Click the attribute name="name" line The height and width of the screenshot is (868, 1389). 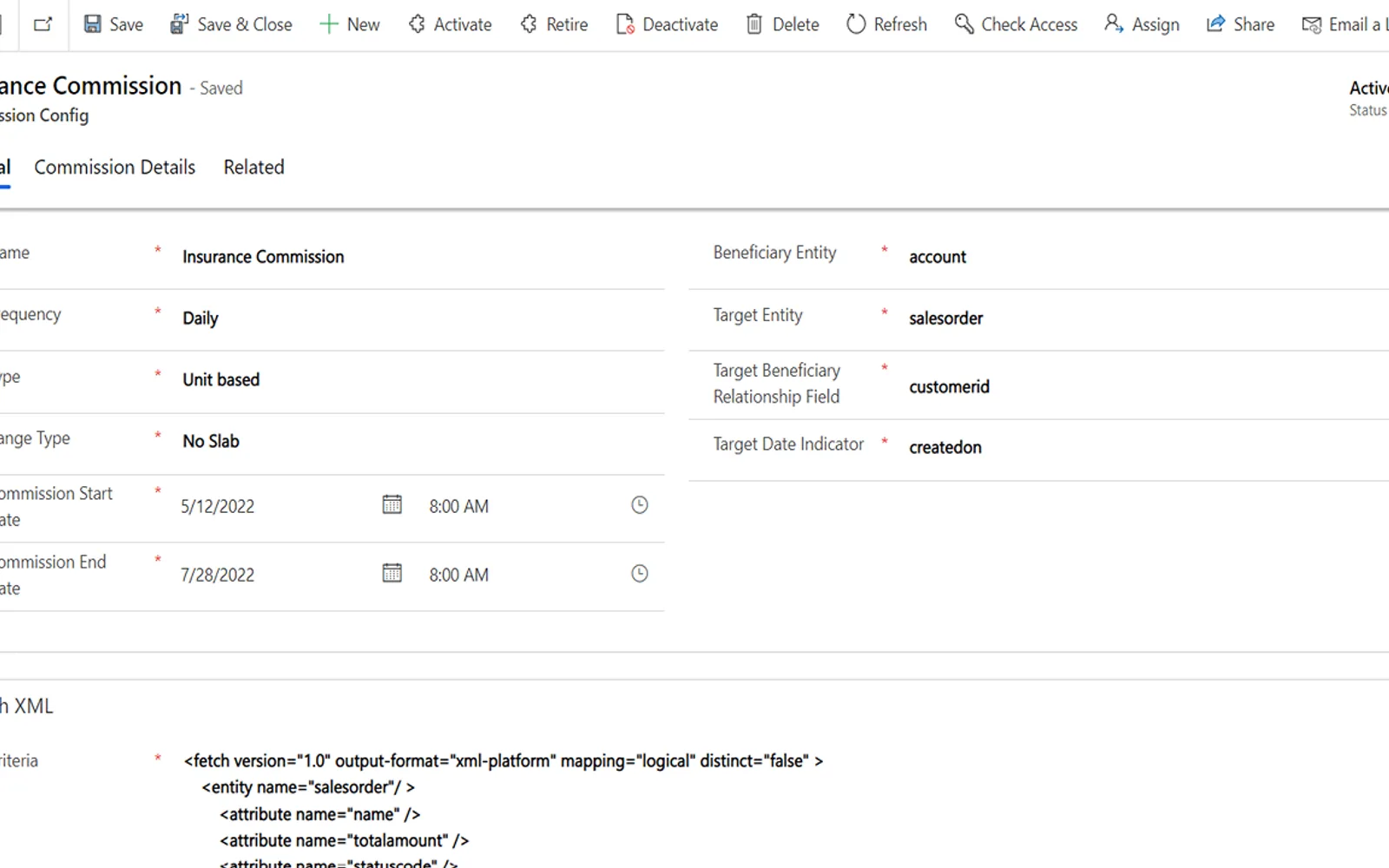pyautogui.click(x=319, y=814)
